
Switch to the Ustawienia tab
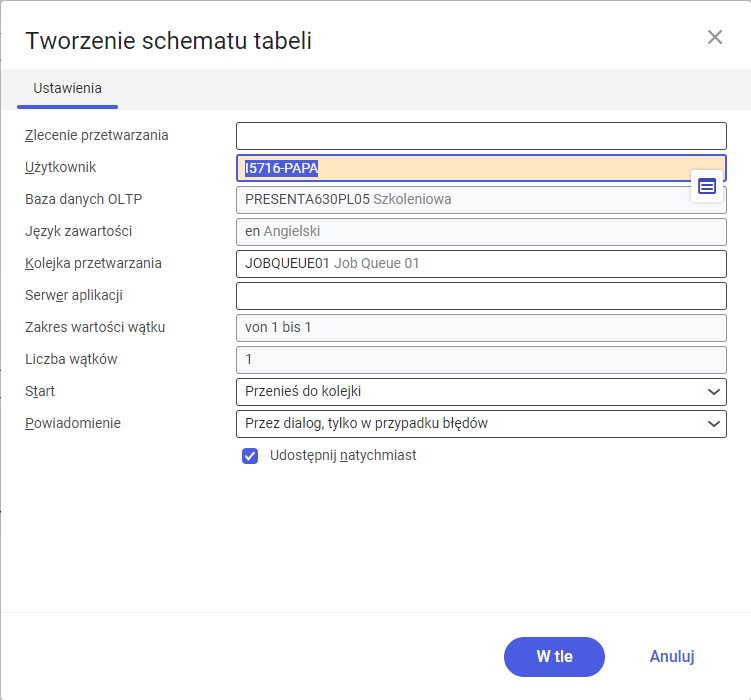click(68, 89)
